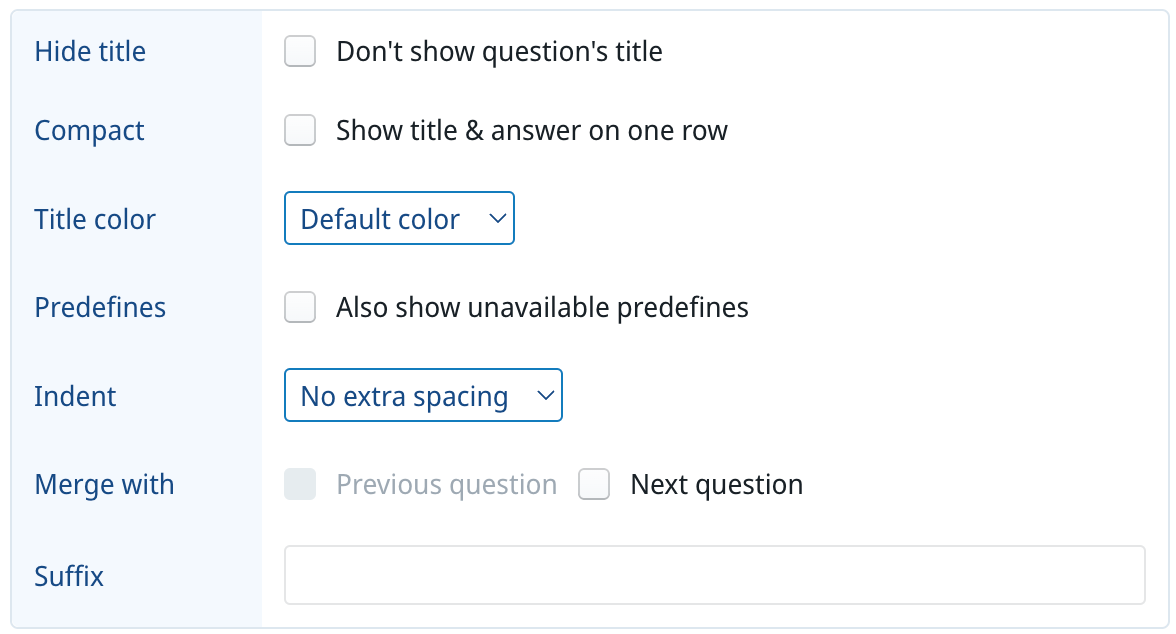Enable the Compact checkbox
Viewport: 1176px width, 634px height.
click(300, 130)
